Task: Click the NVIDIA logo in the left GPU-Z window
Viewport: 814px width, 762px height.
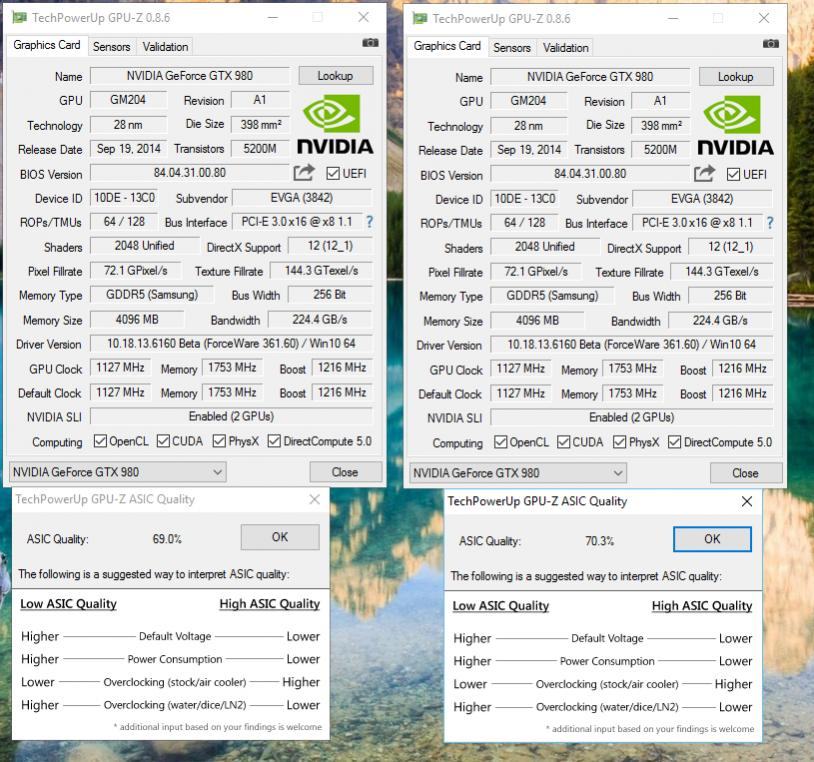Action: 335,124
